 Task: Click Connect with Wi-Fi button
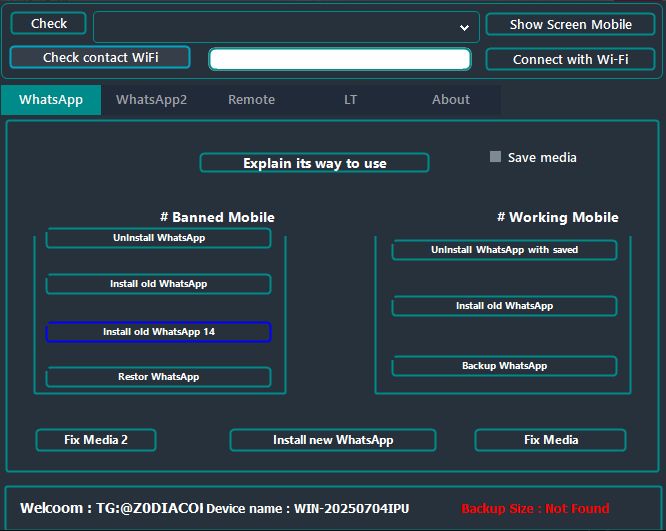[x=570, y=59]
